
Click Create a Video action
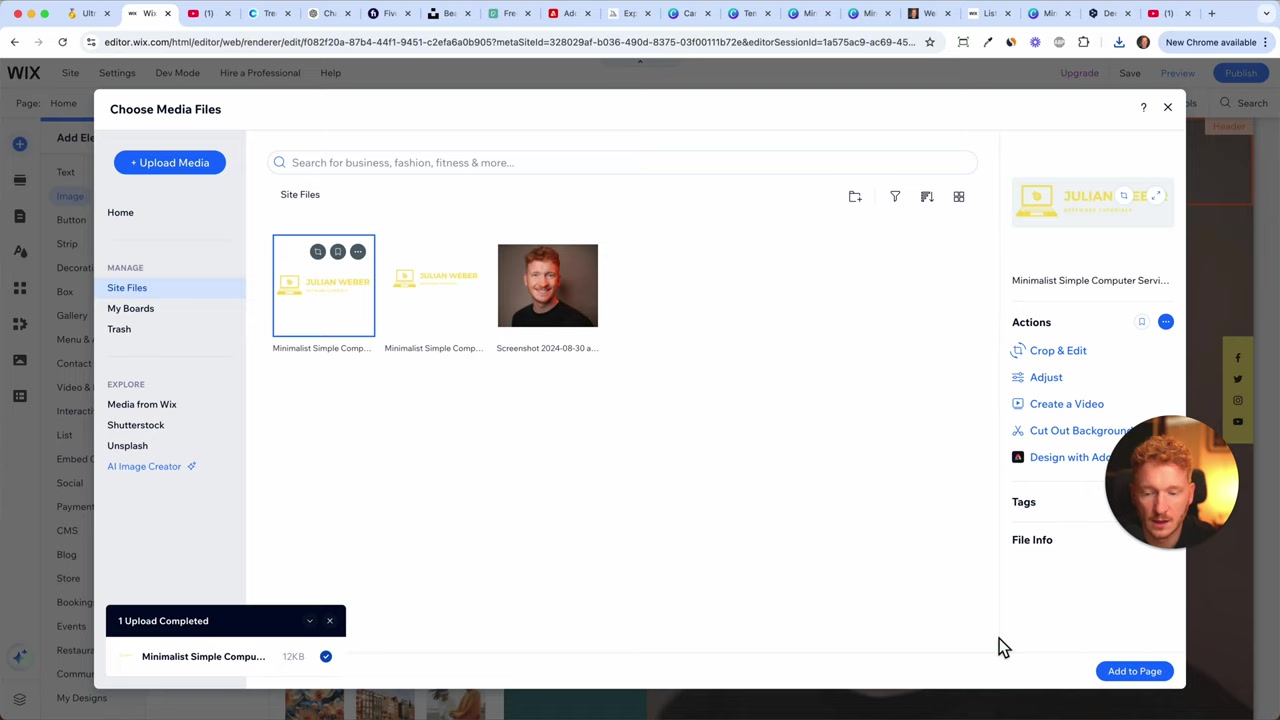(x=1058, y=404)
